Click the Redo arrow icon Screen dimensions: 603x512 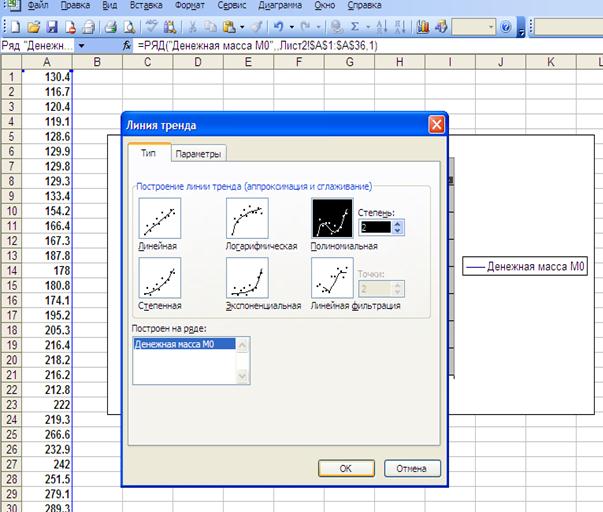click(x=306, y=27)
